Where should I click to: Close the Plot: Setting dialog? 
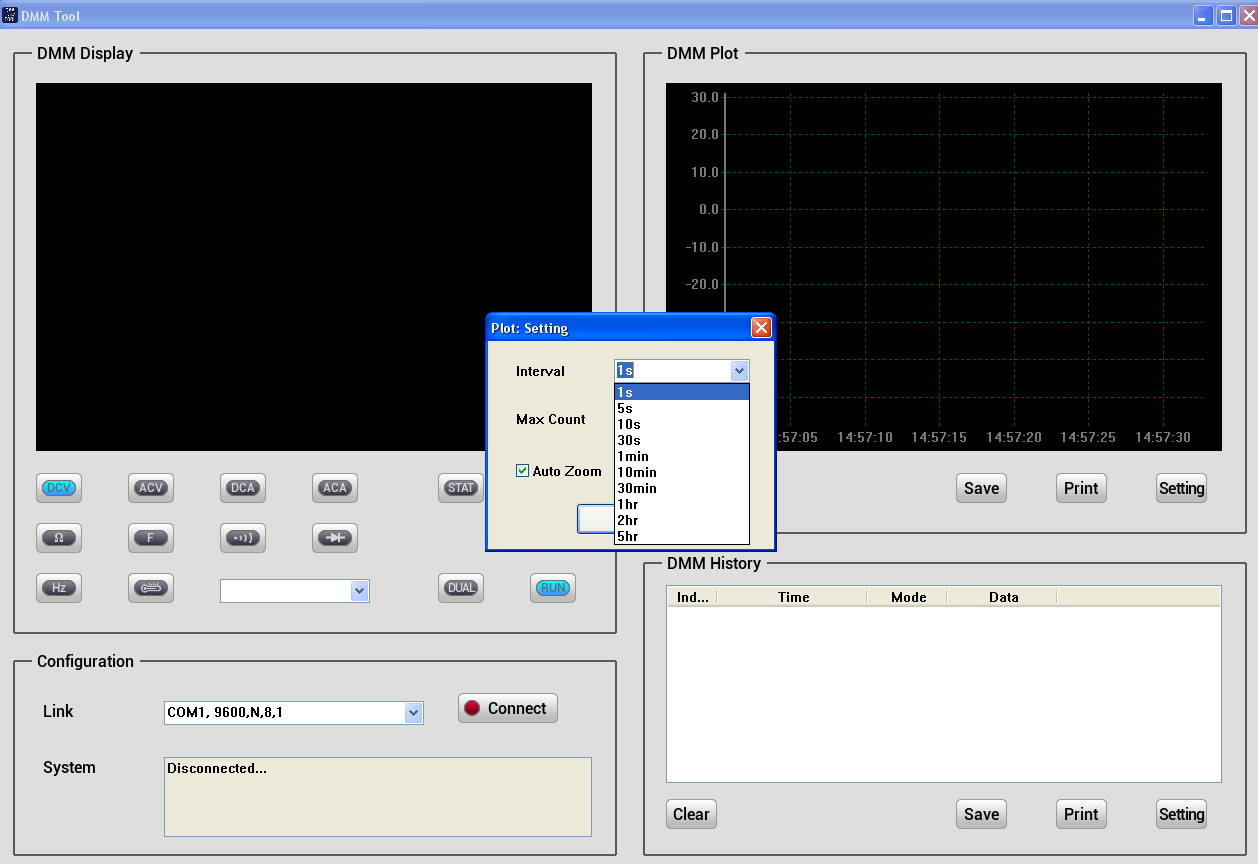[x=761, y=327]
